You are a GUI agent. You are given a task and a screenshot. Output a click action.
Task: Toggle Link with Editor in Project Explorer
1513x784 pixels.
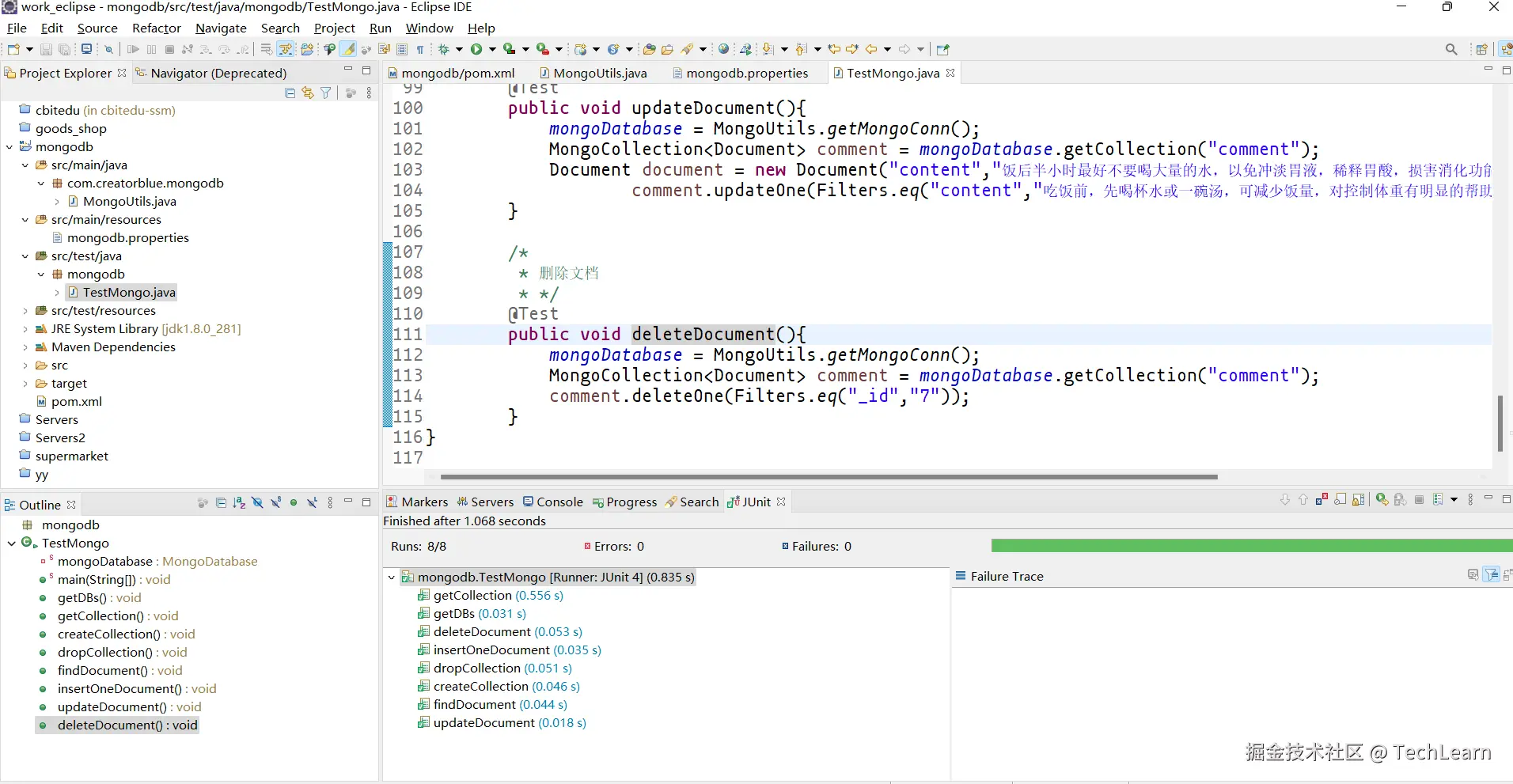tap(308, 93)
